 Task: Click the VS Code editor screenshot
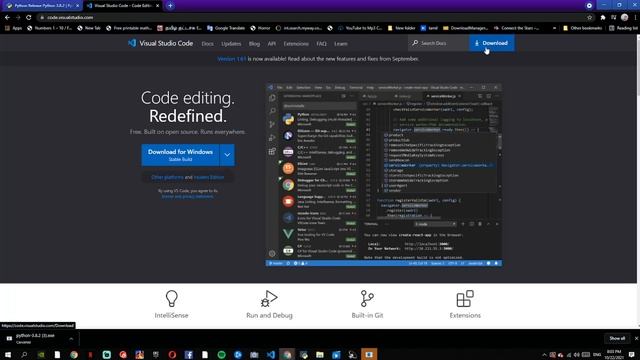click(384, 175)
